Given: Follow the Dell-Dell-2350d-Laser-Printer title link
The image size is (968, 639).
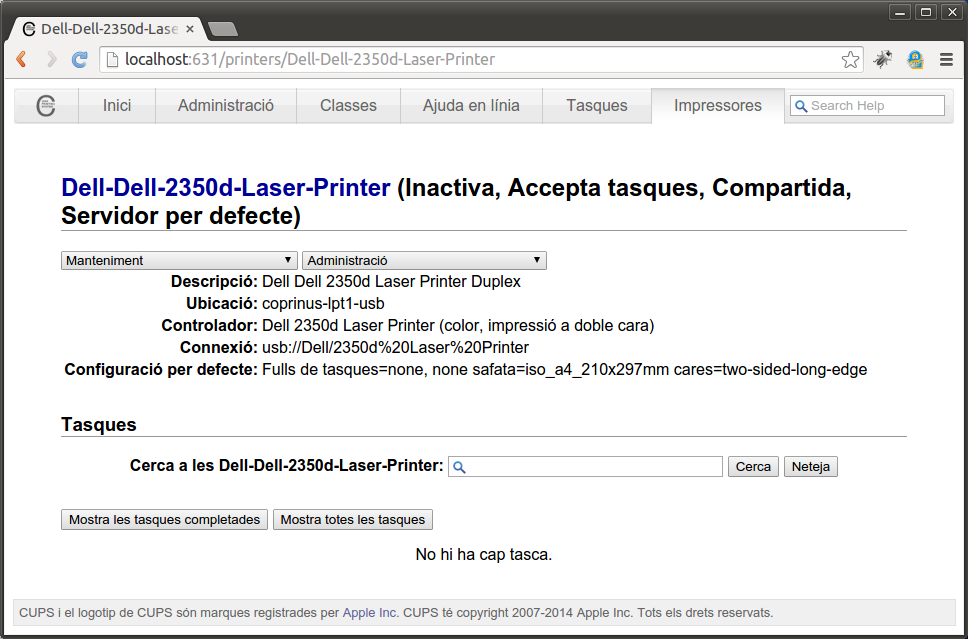Looking at the screenshot, I should pyautogui.click(x=226, y=188).
